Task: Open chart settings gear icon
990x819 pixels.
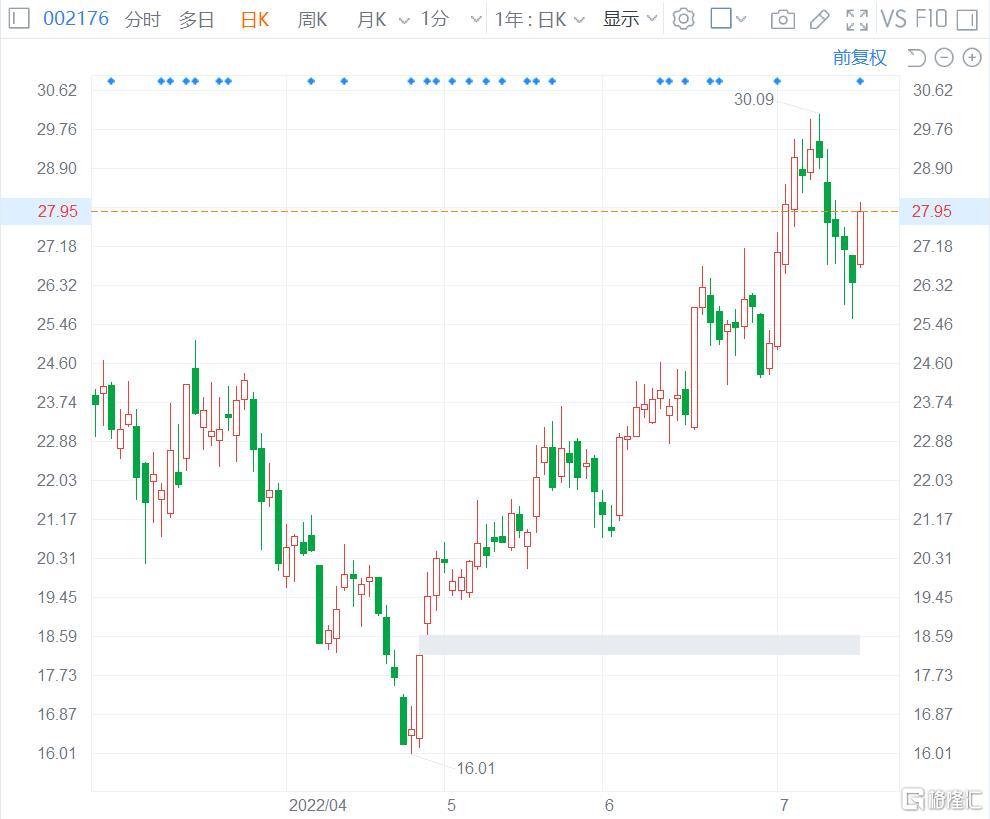Action: click(683, 19)
